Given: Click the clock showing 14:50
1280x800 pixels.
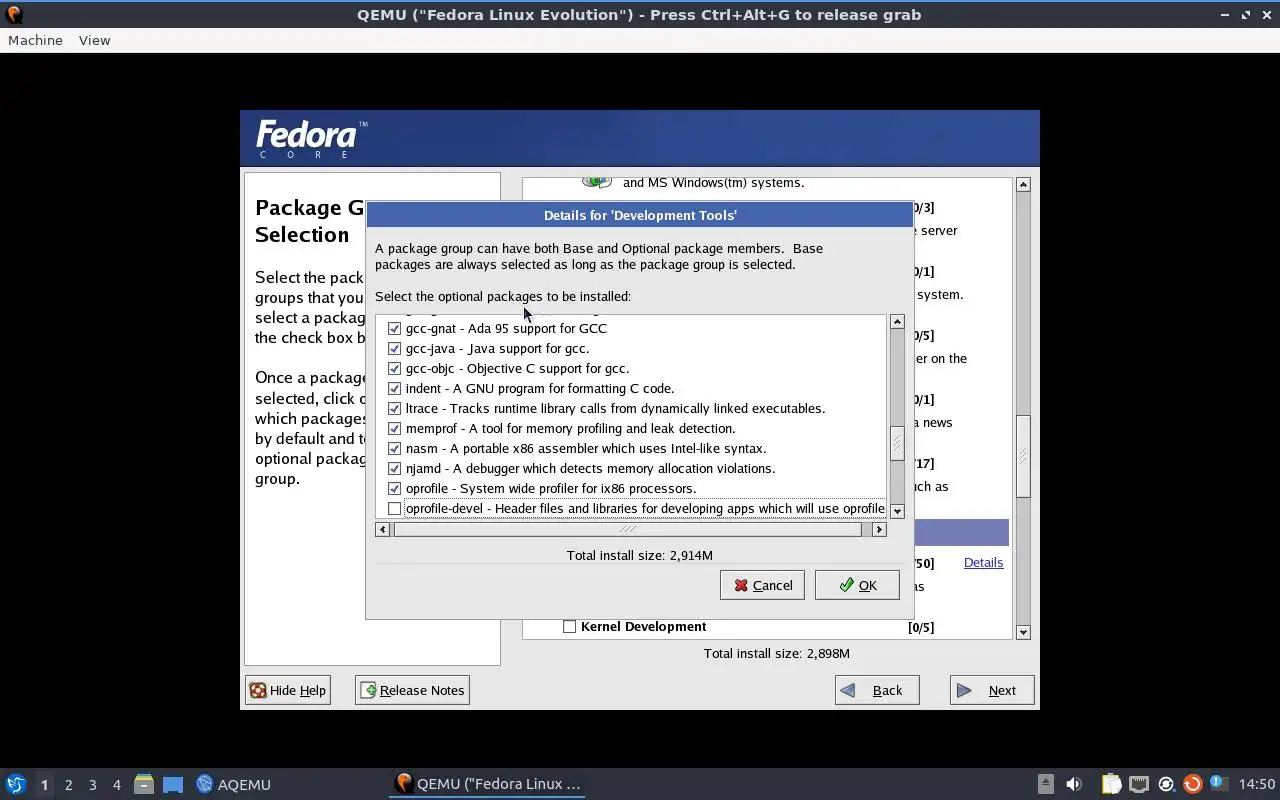Looking at the screenshot, I should tap(1257, 784).
